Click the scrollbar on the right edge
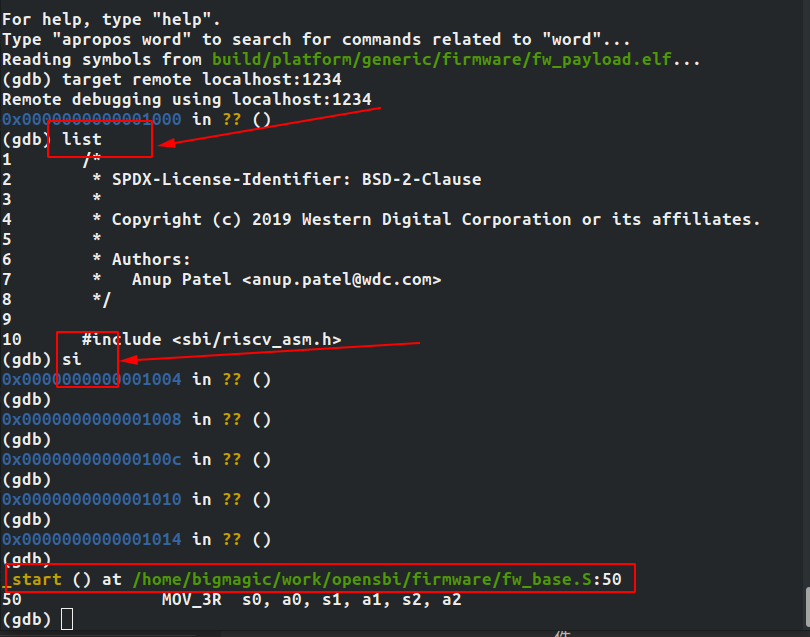This screenshot has height=637, width=810. click(x=805, y=606)
